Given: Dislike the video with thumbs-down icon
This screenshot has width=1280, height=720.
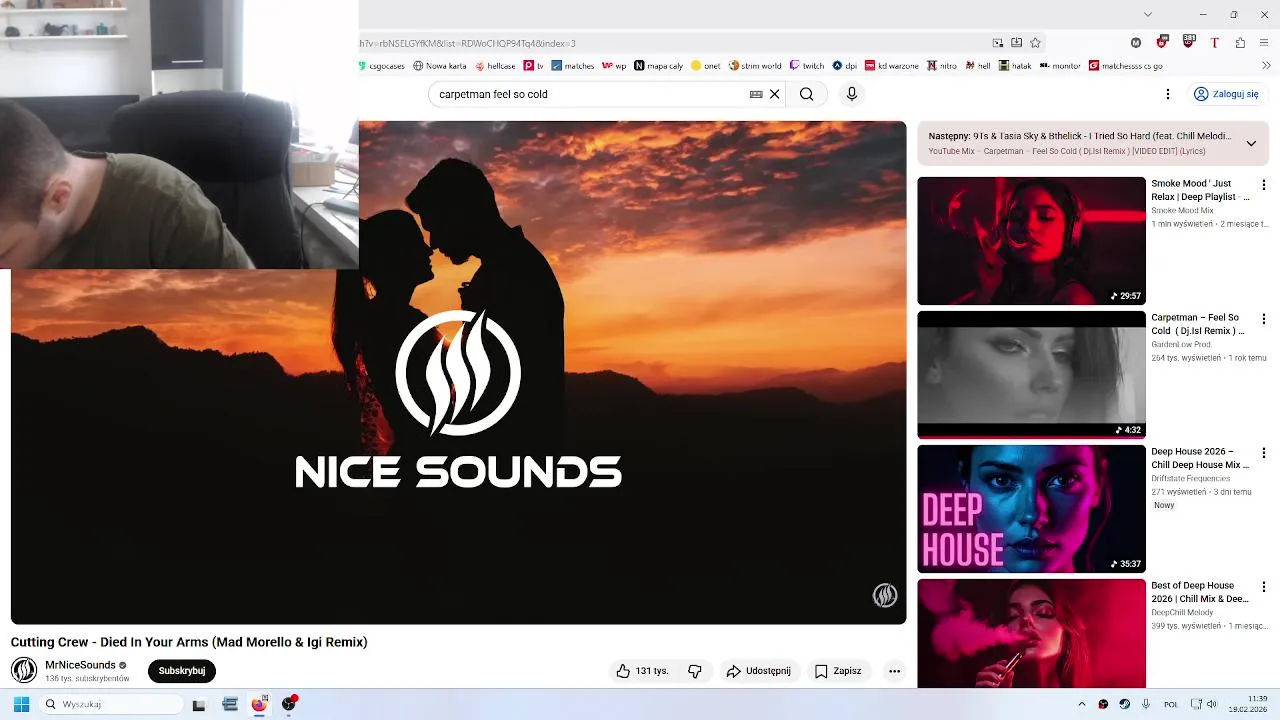Looking at the screenshot, I should (695, 671).
